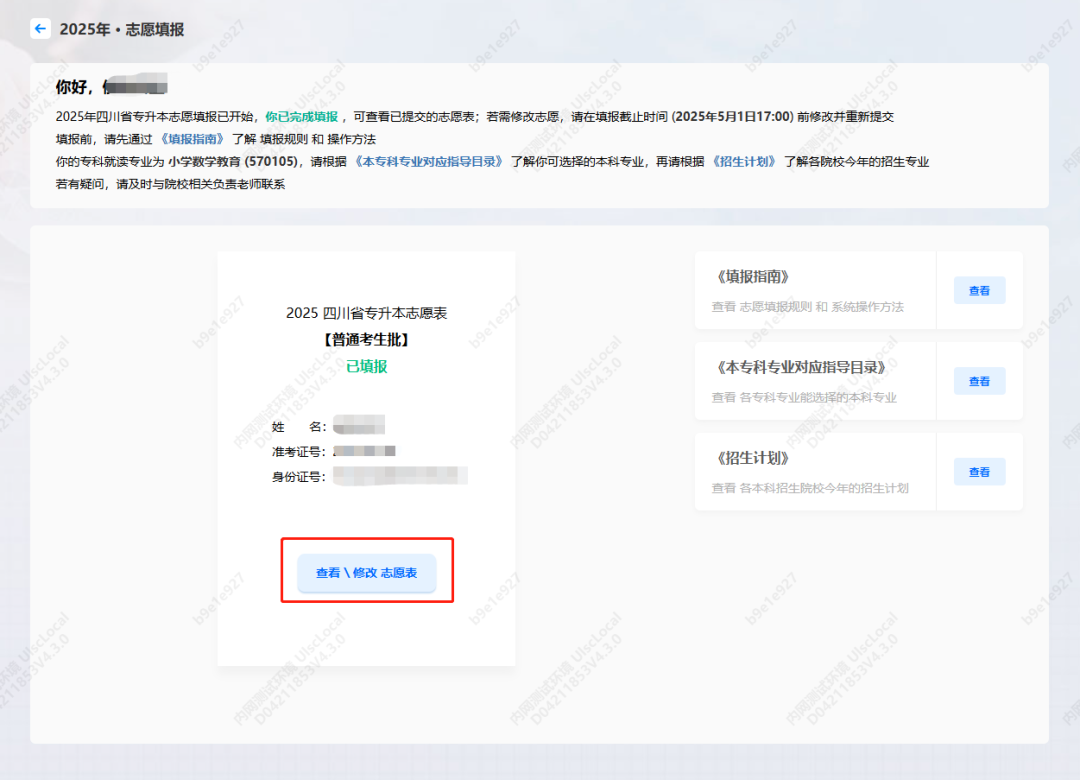Viewport: 1080px width, 780px height.
Task: Click description 查看 各本科招生院校今年的招生计划
Action: tap(809, 489)
